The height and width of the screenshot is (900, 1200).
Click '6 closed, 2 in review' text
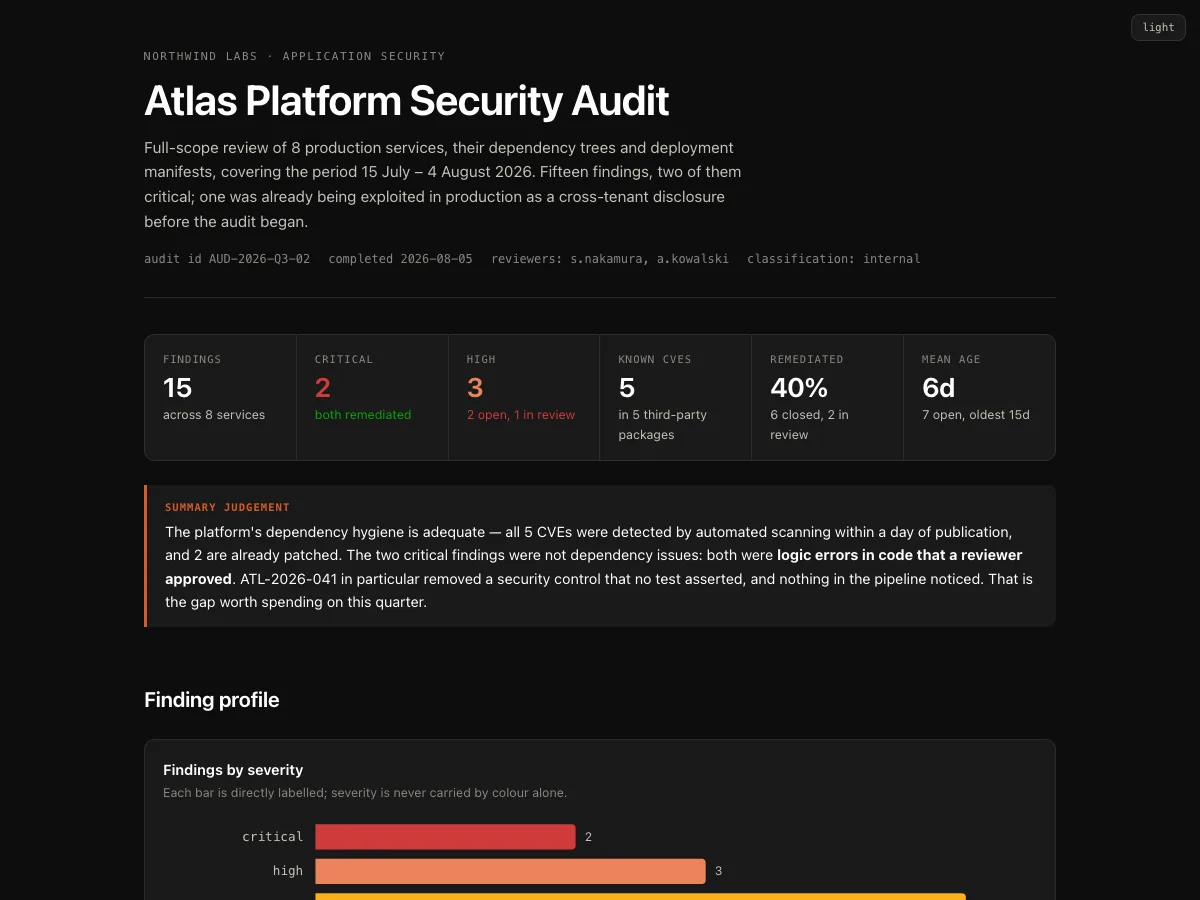809,425
